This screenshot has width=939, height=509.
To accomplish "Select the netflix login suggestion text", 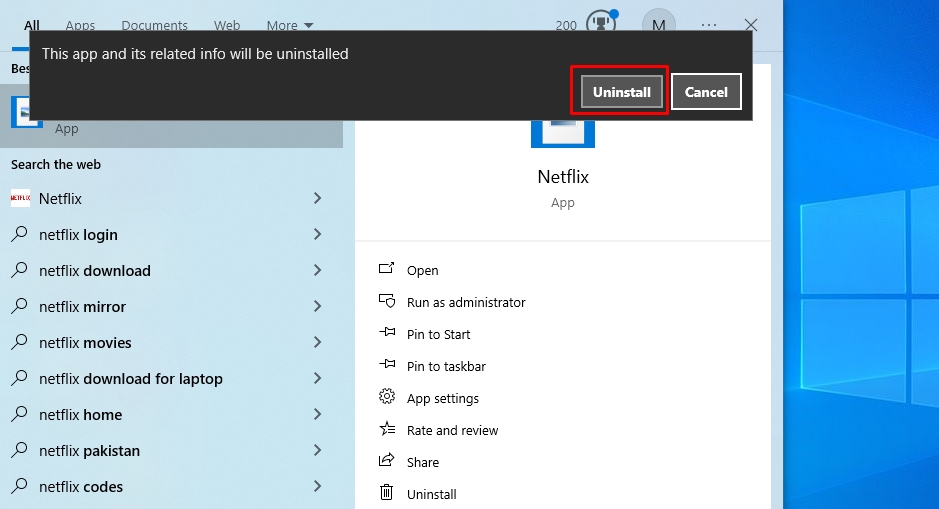I will pos(78,235).
